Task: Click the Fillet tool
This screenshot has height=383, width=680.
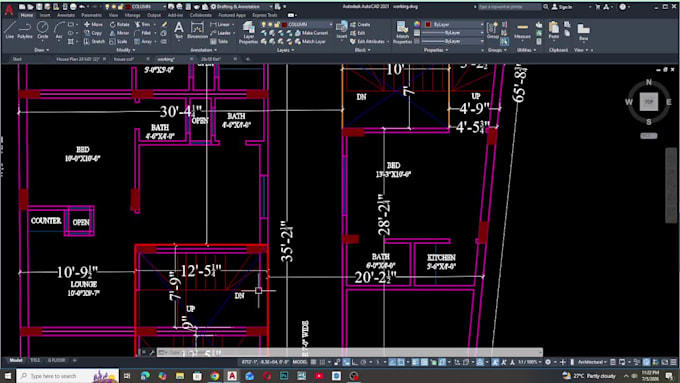Action: [x=142, y=33]
